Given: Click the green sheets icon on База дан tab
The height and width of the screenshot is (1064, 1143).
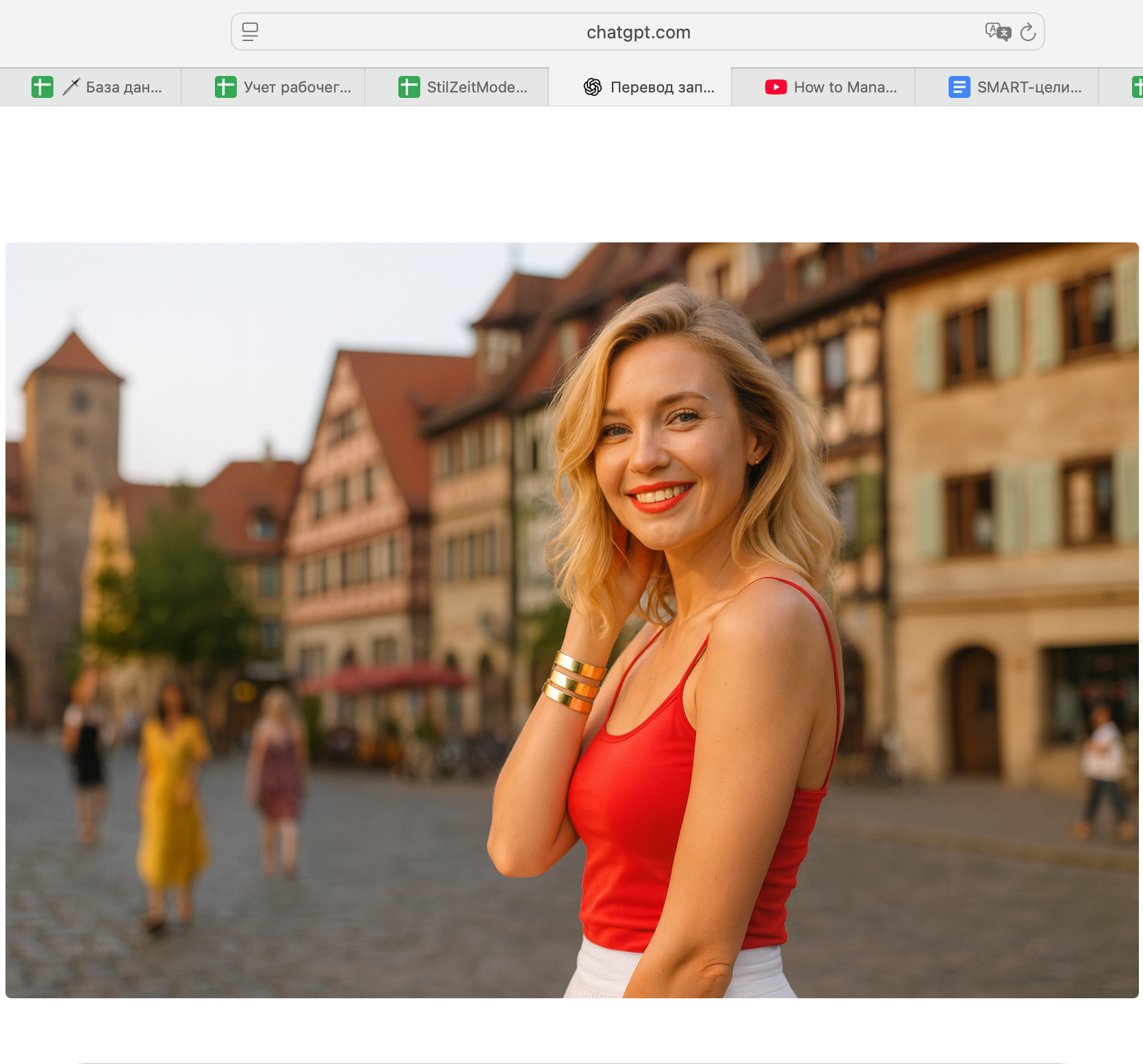Looking at the screenshot, I should [x=42, y=87].
